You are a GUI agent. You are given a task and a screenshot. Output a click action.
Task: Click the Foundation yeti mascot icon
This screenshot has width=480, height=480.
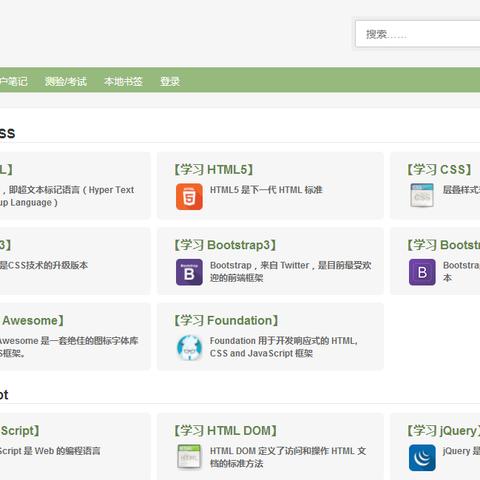(189, 348)
